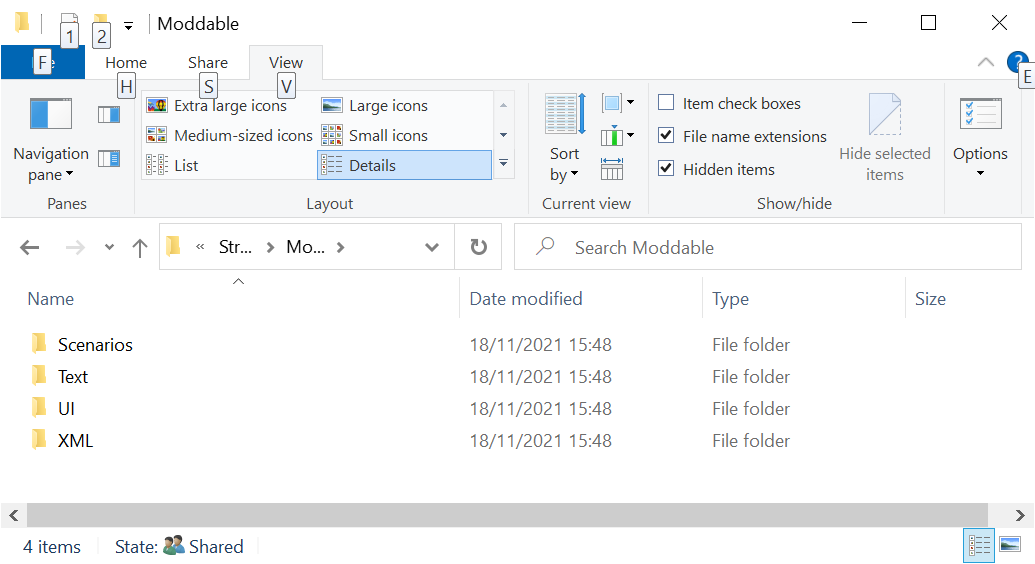Size all columns to fit
This screenshot has width=1035, height=564.
point(612,169)
